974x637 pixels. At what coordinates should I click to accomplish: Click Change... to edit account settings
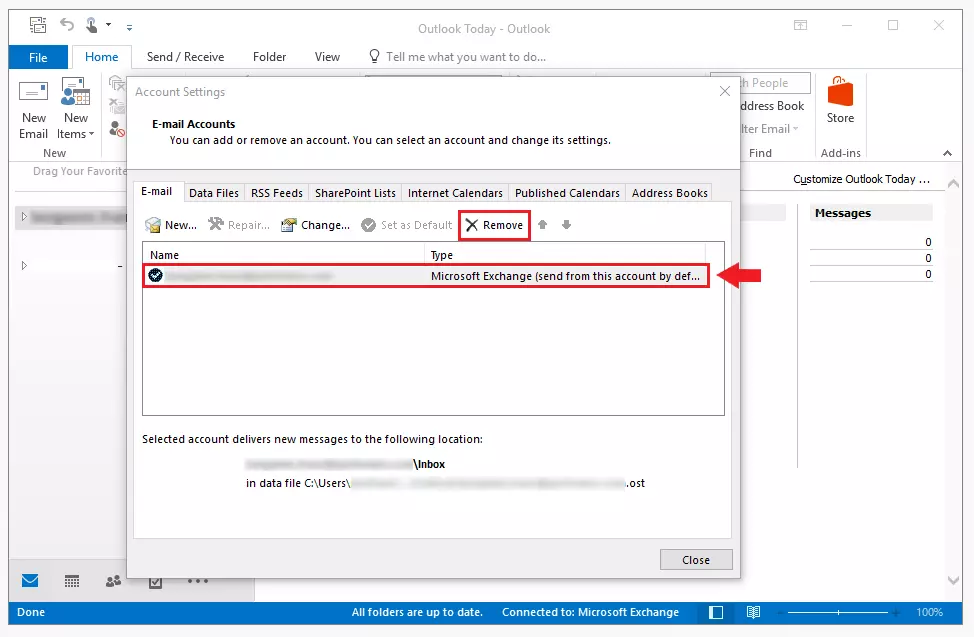tap(316, 225)
